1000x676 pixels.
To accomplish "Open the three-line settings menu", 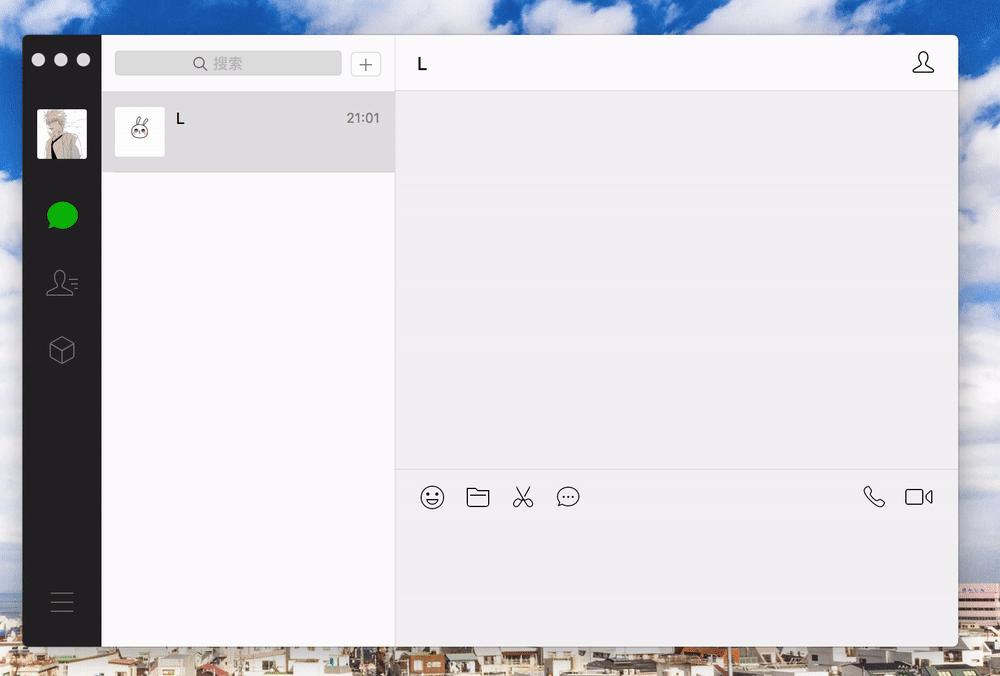I will (62, 602).
